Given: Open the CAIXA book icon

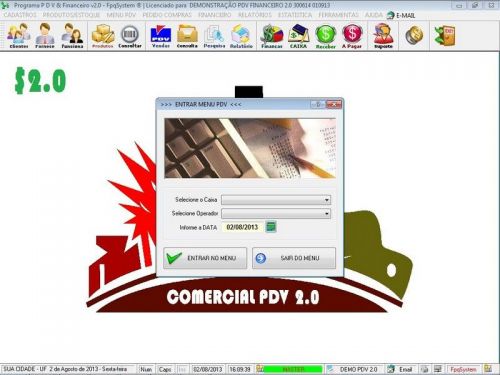Looking at the screenshot, I should (x=298, y=36).
